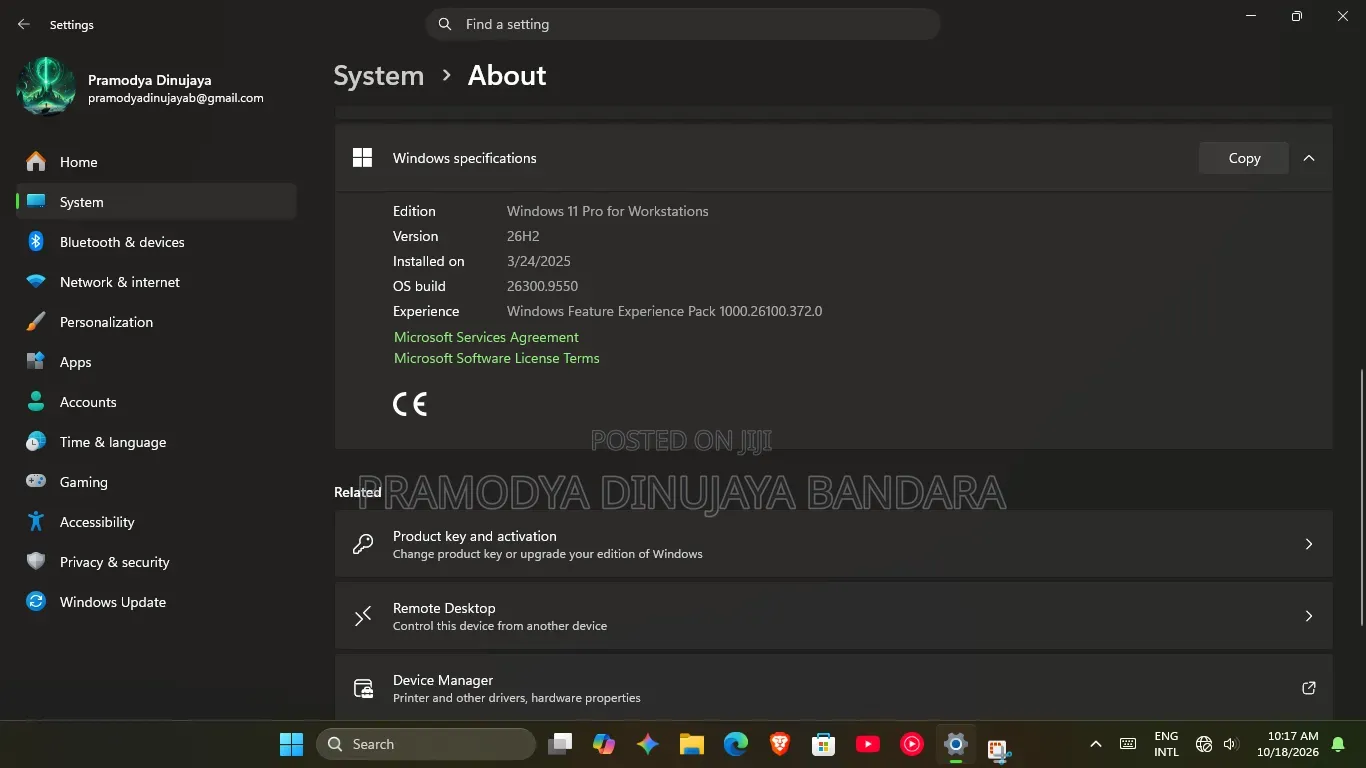Open Bluetooth & devices settings
Screen dimensions: 1366x768
click(x=156, y=242)
